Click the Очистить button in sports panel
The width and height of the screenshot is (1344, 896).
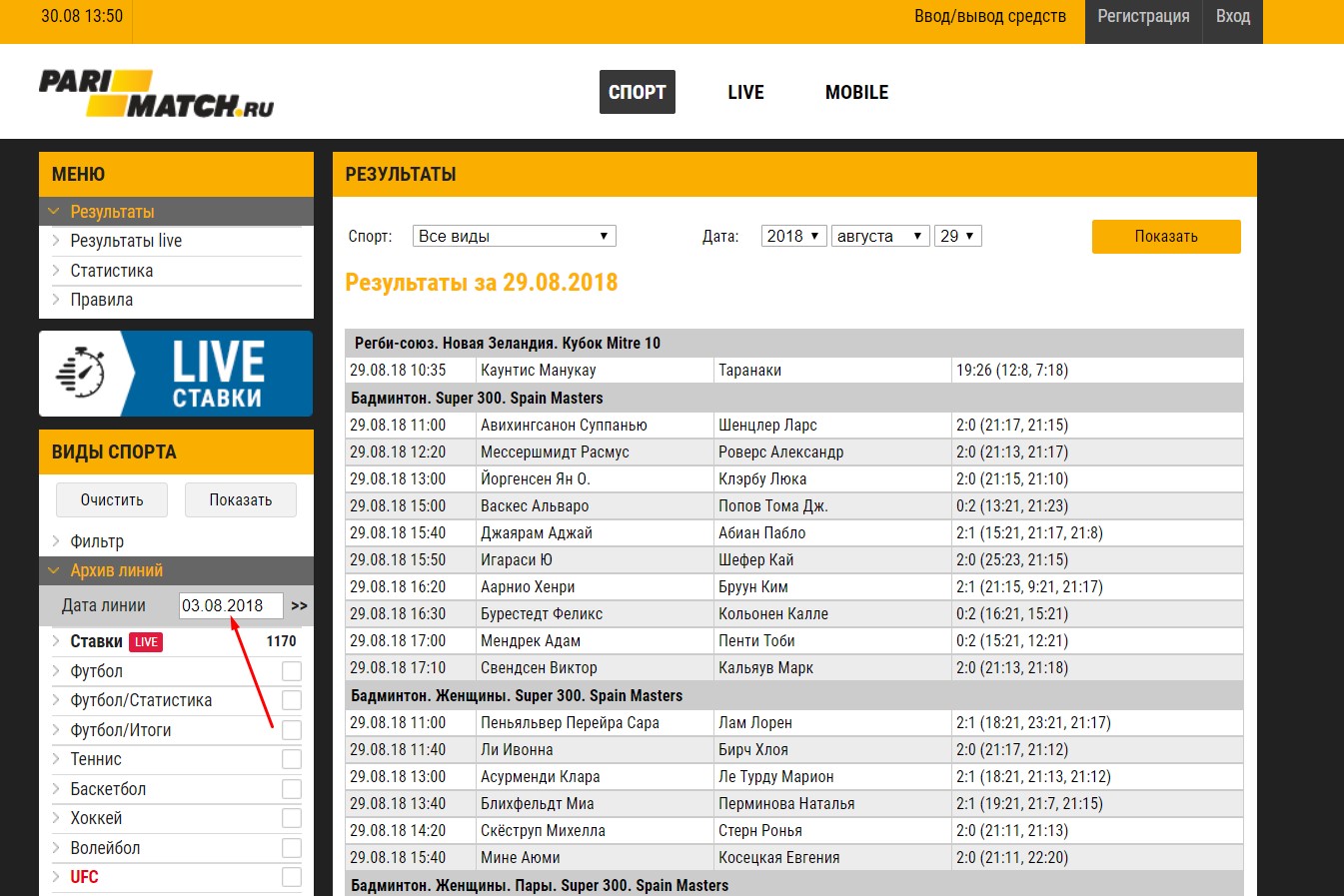point(112,499)
